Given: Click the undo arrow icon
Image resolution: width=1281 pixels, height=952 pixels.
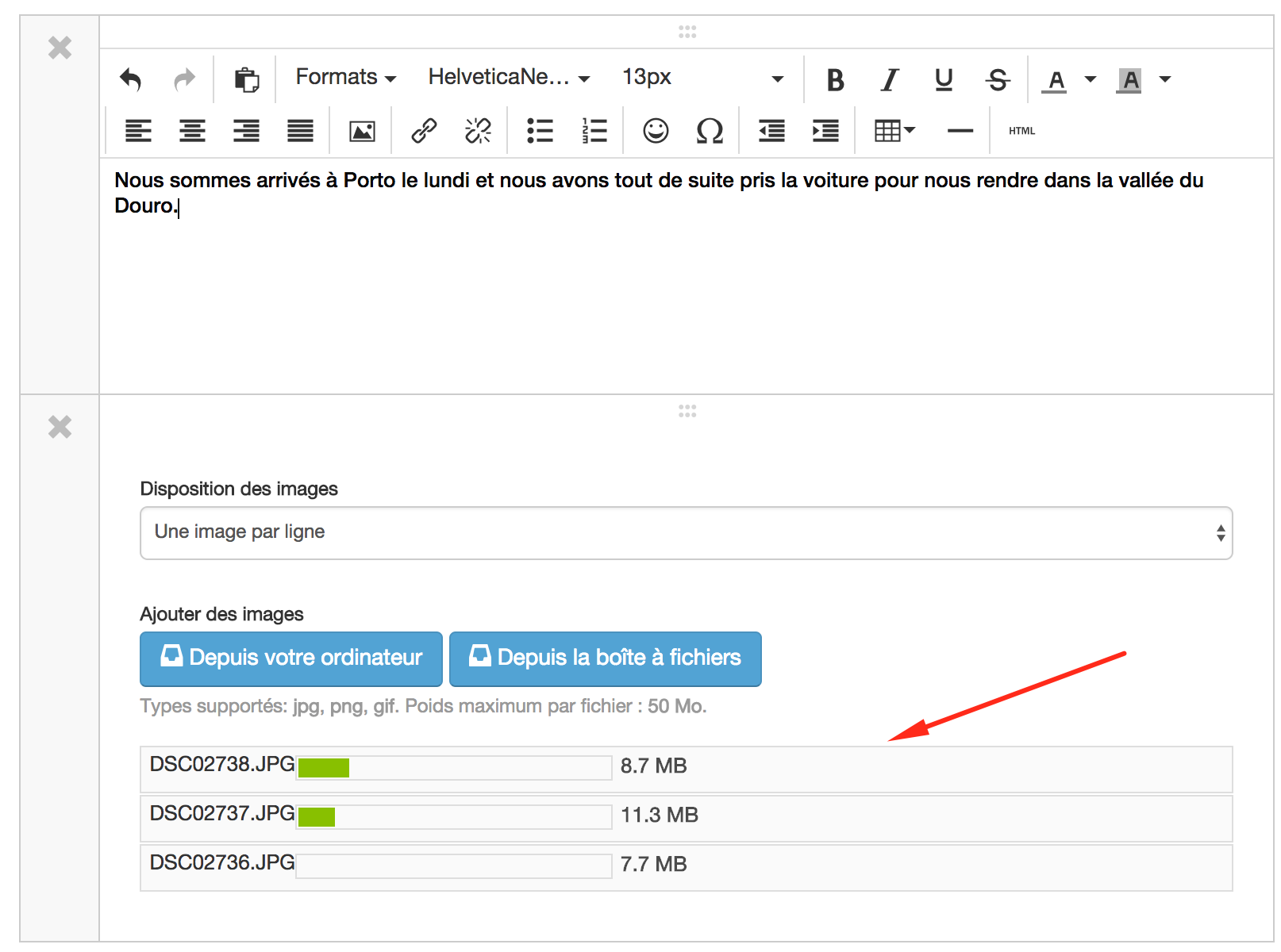Looking at the screenshot, I should point(130,79).
